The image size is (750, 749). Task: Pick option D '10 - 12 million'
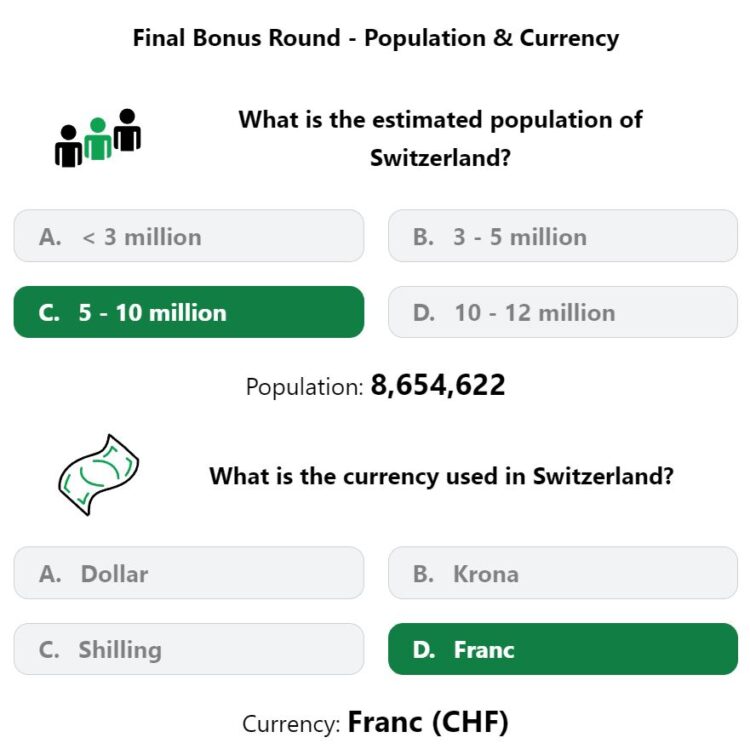(563, 312)
